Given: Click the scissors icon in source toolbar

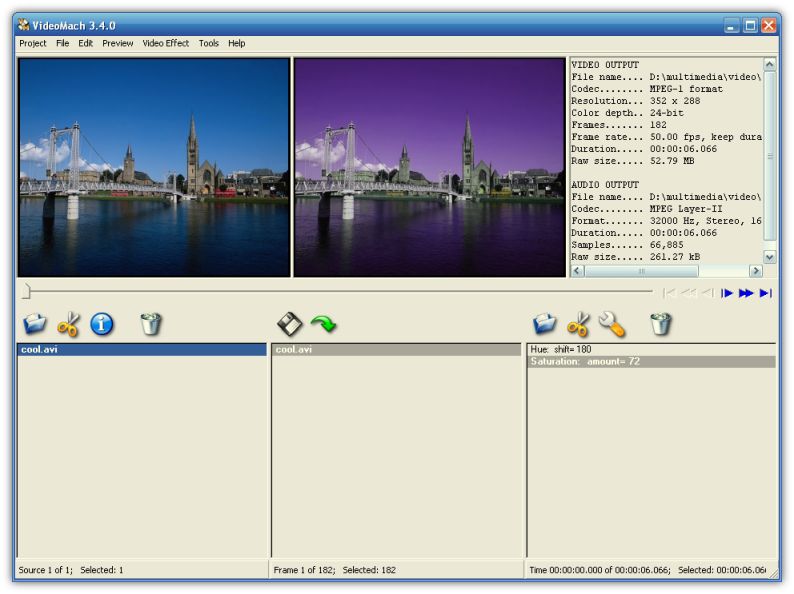Looking at the screenshot, I should click(68, 324).
